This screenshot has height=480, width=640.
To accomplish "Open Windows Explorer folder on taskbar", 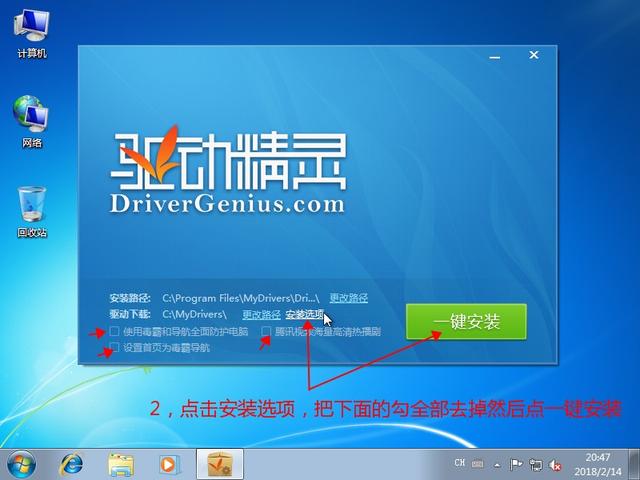I will click(121, 464).
